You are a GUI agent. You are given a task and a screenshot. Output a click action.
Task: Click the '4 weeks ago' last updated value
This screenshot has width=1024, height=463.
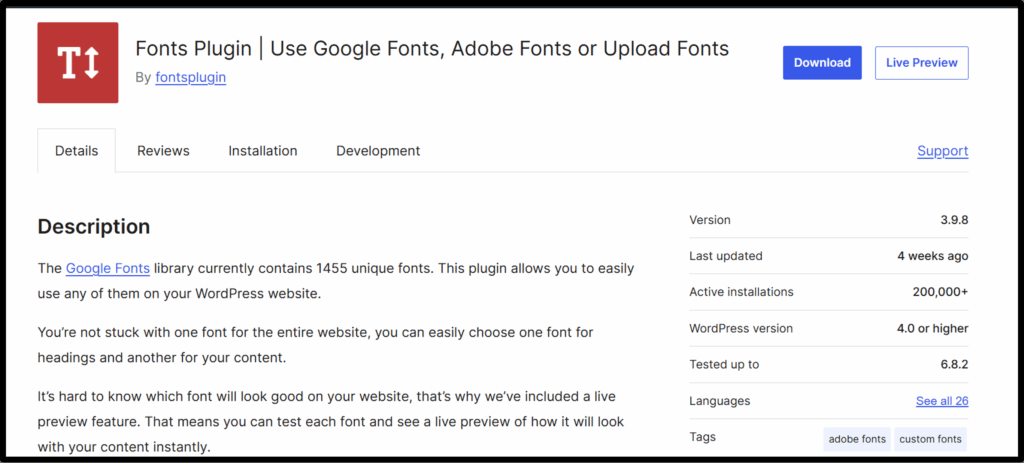click(x=933, y=256)
